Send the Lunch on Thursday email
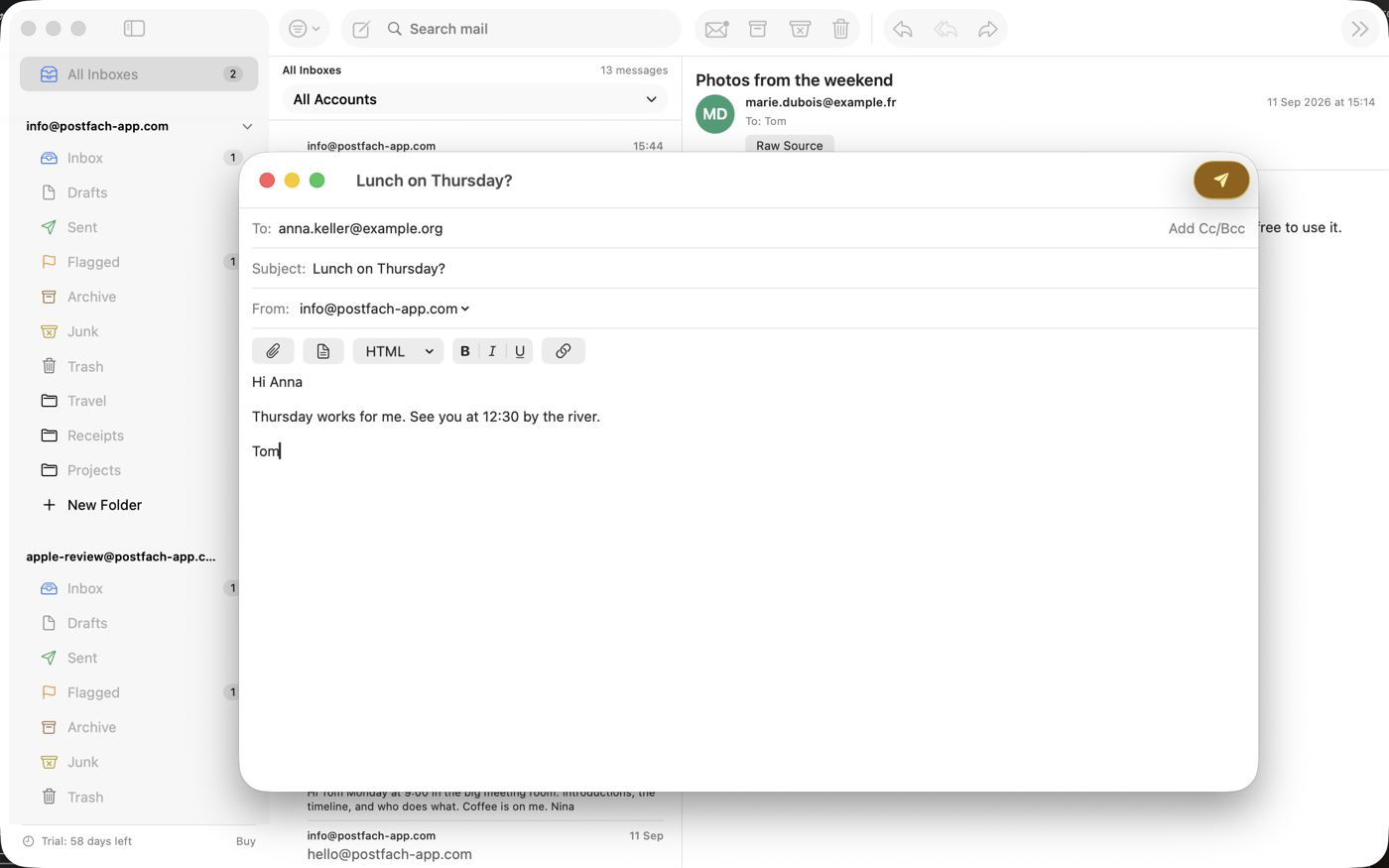The image size is (1389, 868). [x=1221, y=181]
